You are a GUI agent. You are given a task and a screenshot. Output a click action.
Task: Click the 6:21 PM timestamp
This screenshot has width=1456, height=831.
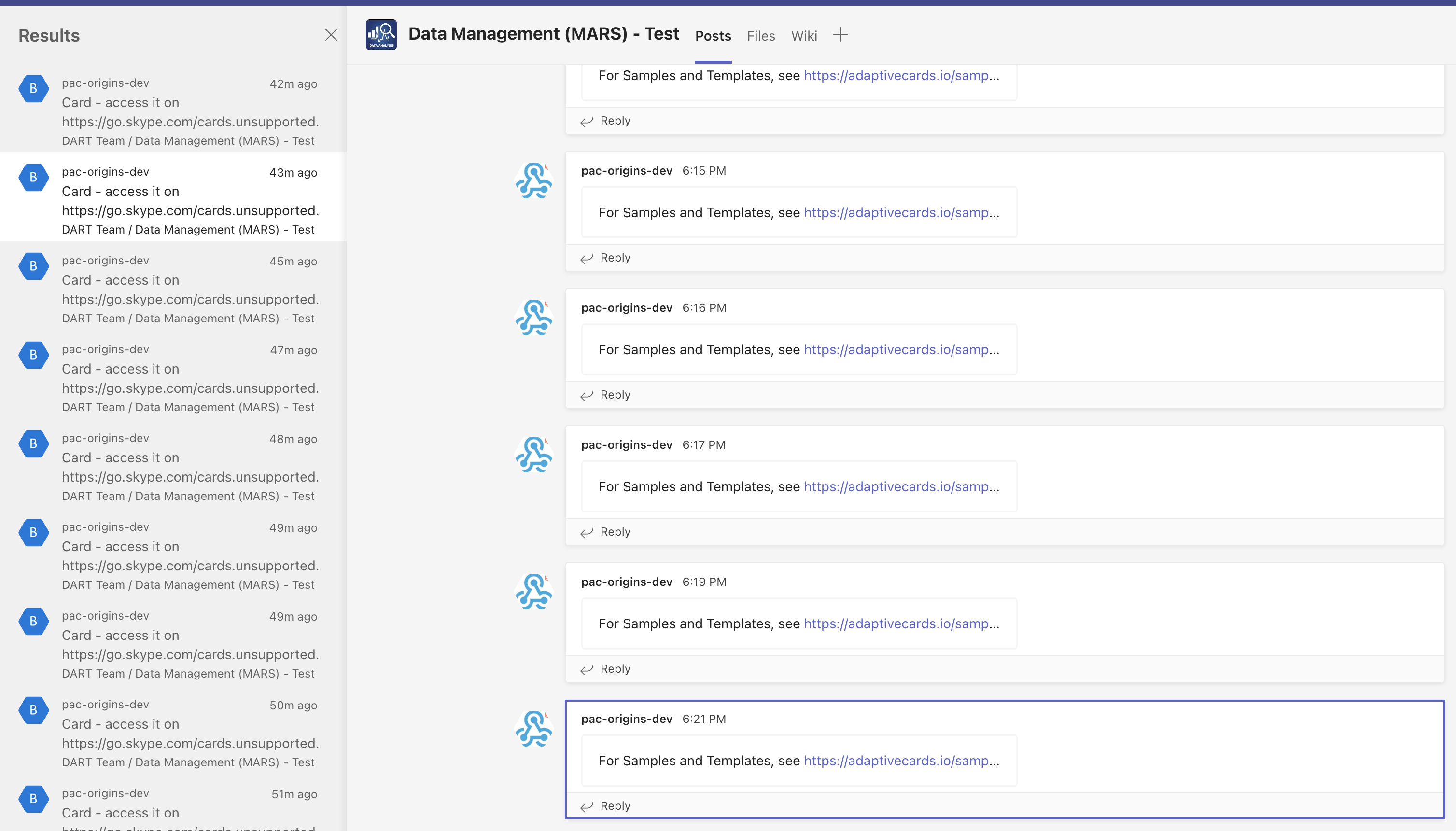[x=704, y=719]
